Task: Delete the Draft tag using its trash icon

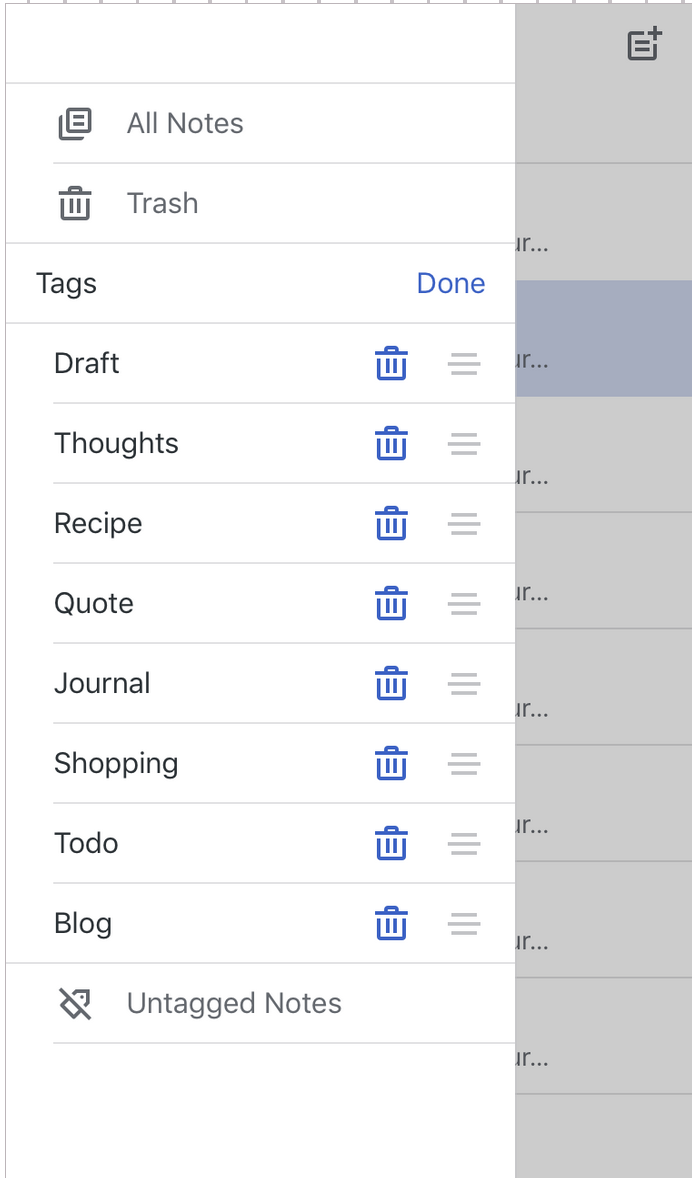Action: (391, 363)
